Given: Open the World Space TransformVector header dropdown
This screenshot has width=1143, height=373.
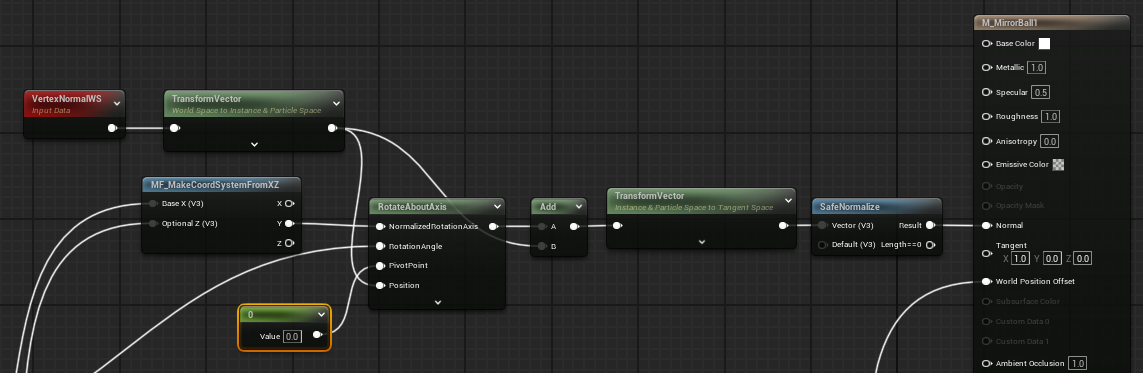Looking at the screenshot, I should click(336, 103).
